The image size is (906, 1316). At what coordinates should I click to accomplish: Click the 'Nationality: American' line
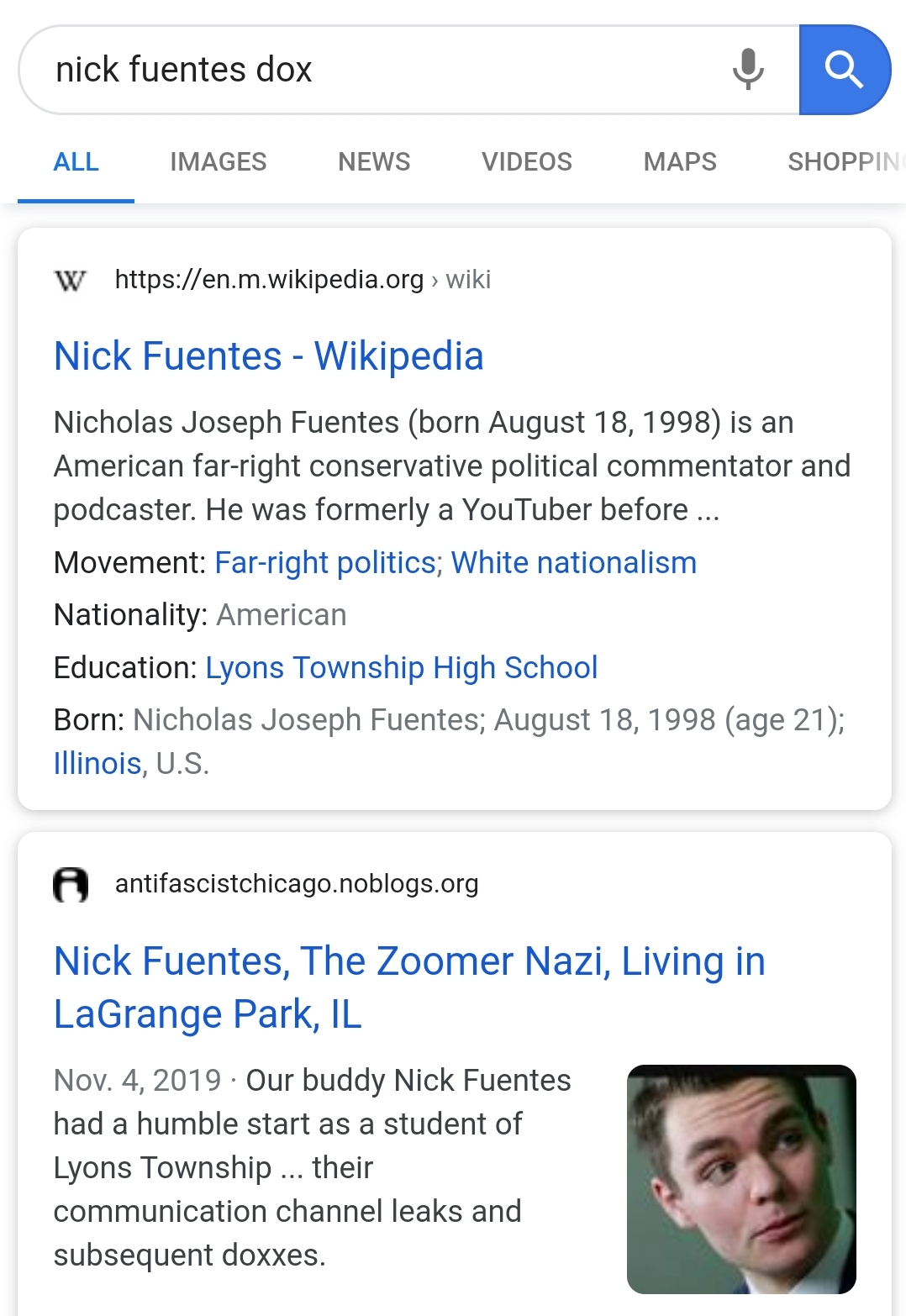click(200, 614)
